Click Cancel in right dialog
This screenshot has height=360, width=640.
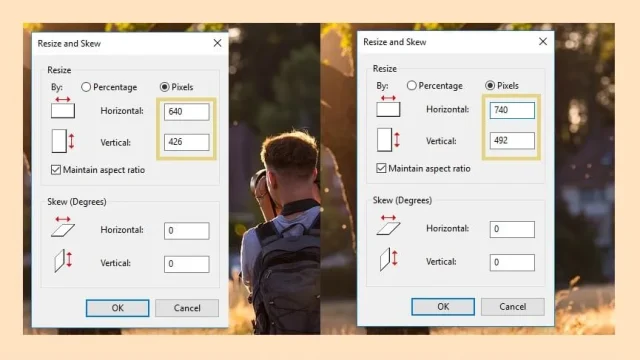point(513,307)
